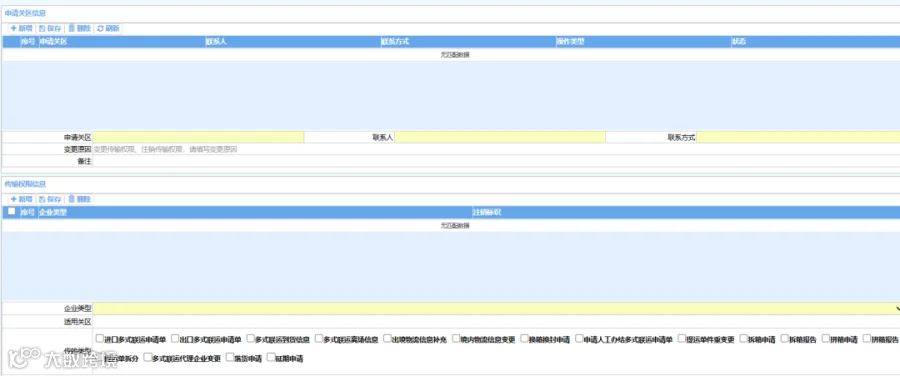Click 新增 in the 传输权限信息 toolbar
This screenshot has width=900, height=376.
pyautogui.click(x=22, y=199)
